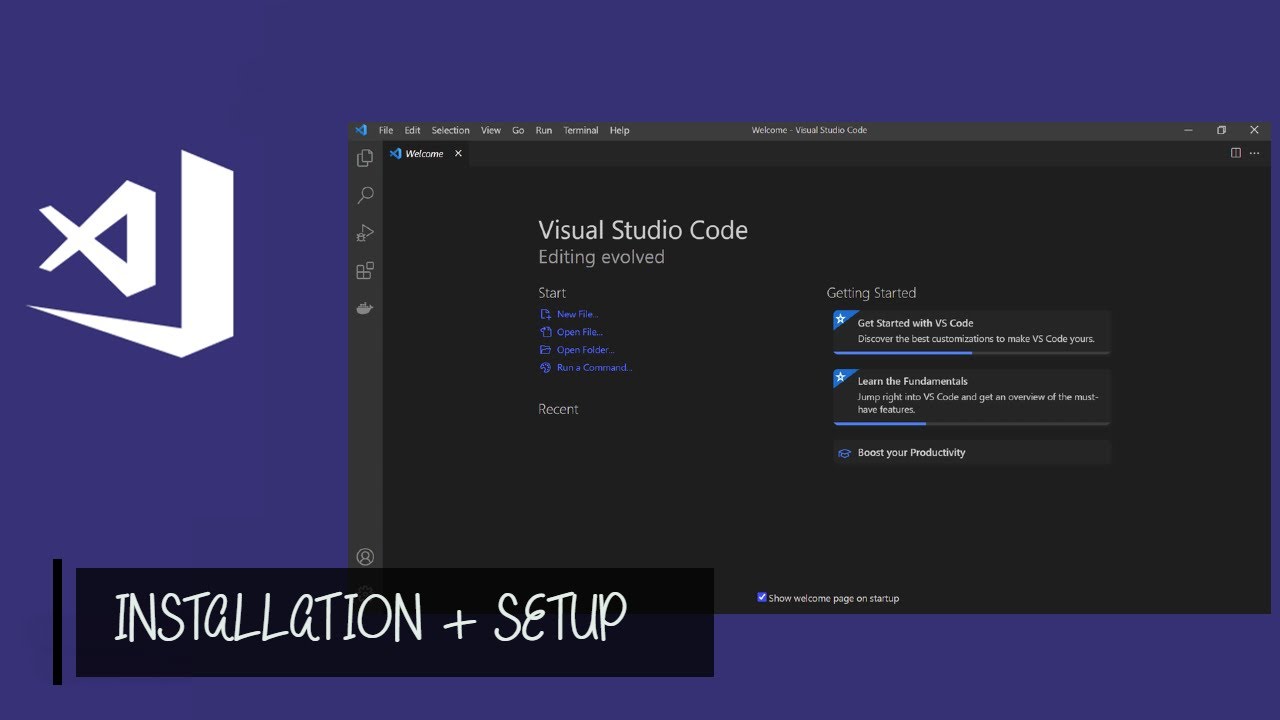This screenshot has height=720, width=1280.
Task: Minimize the VS Code window
Action: pos(1188,130)
